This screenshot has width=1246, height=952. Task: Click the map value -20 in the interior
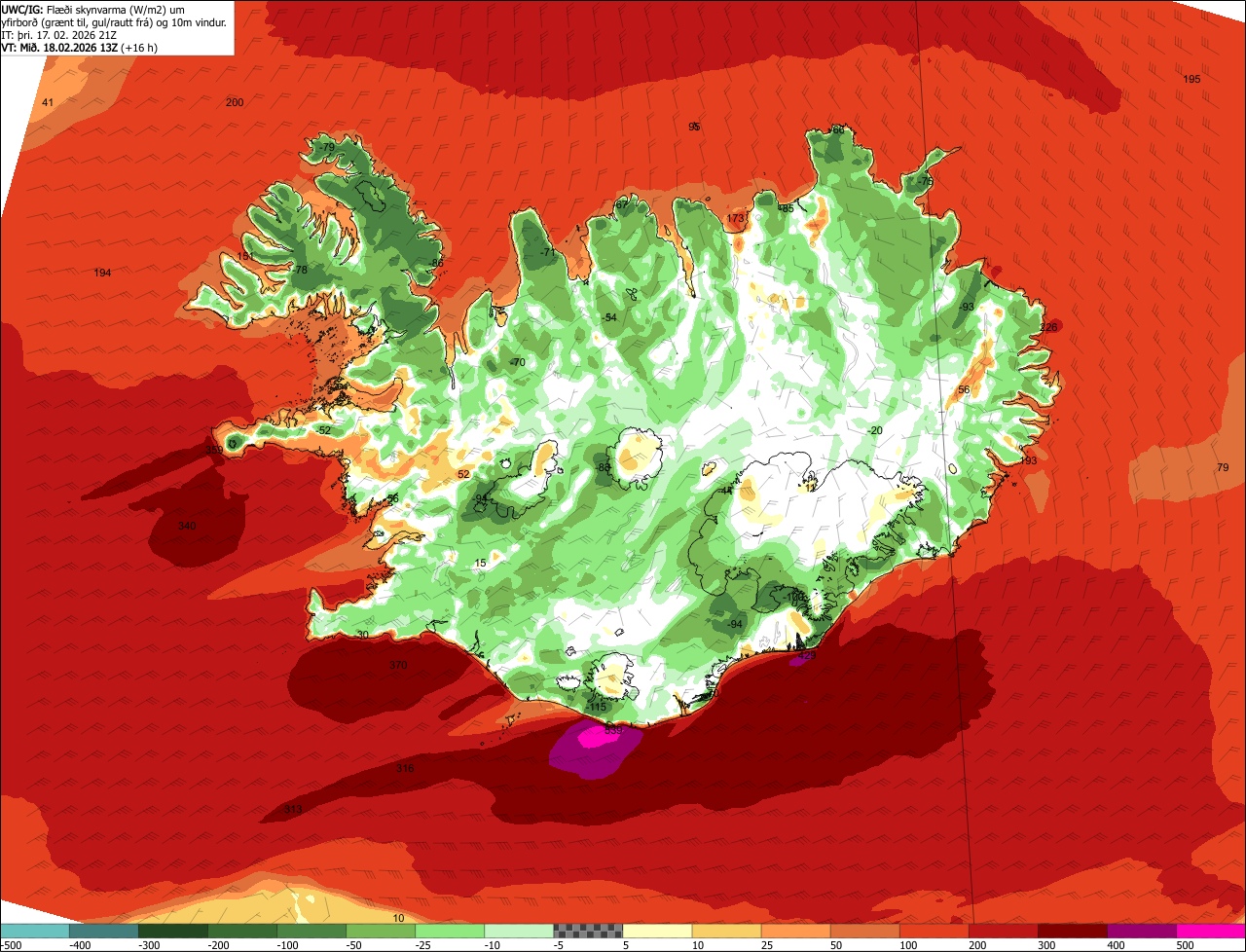[x=874, y=430]
